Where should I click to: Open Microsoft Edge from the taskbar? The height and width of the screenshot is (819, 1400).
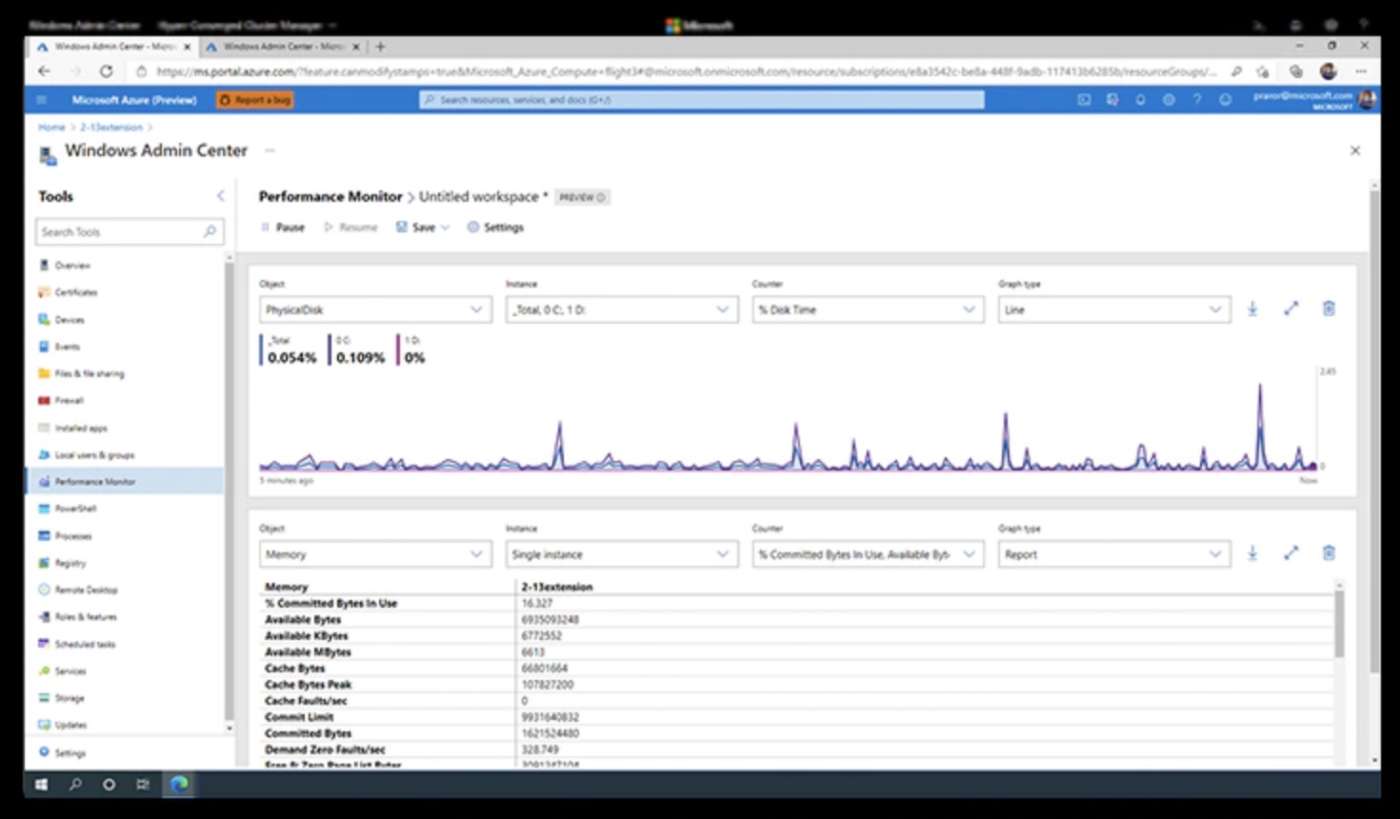pos(179,785)
